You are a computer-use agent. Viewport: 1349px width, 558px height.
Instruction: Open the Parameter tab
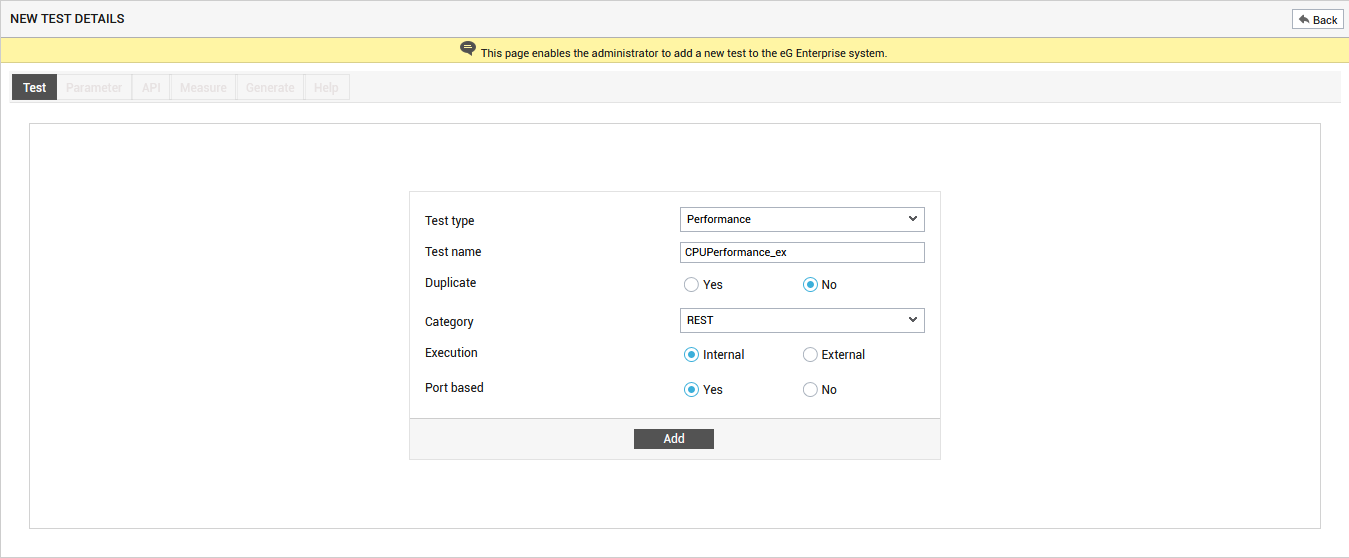pyautogui.click(x=94, y=88)
